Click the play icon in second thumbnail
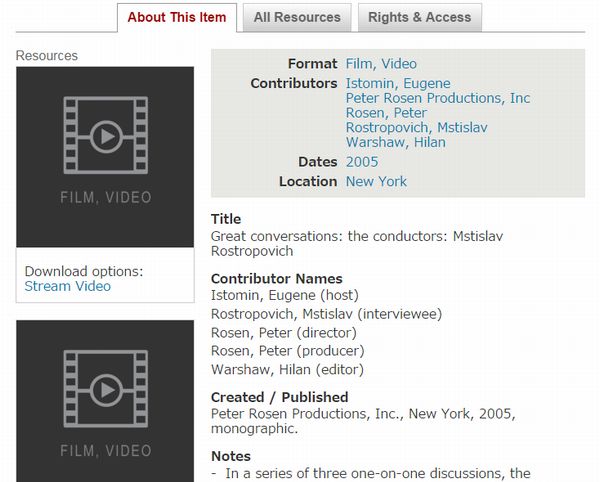 (106, 389)
